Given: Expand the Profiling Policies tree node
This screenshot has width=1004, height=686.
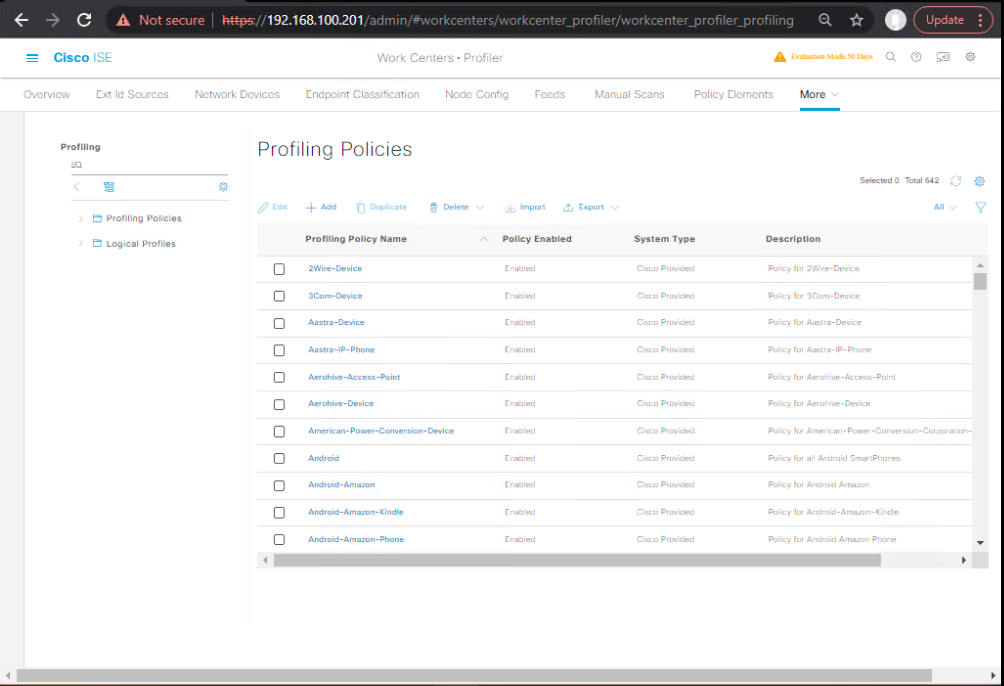Looking at the screenshot, I should pyautogui.click(x=80, y=218).
